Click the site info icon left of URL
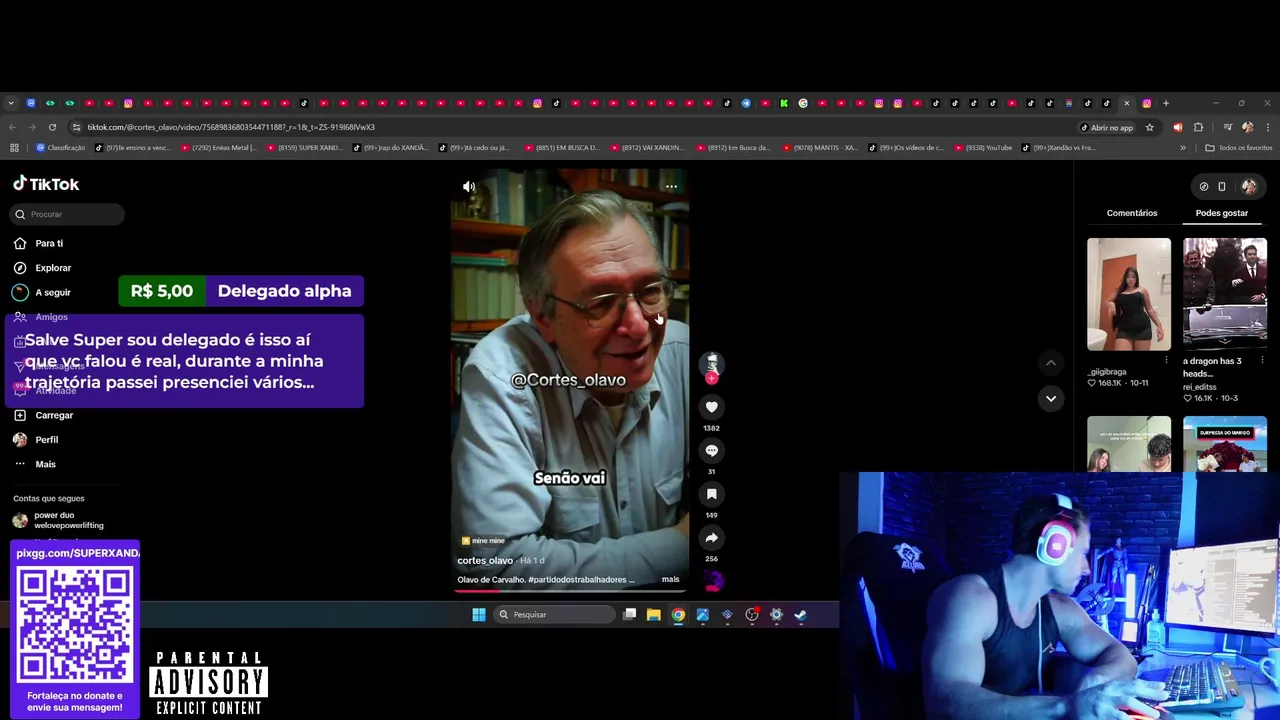Image resolution: width=1280 pixels, height=720 pixels. [77, 128]
